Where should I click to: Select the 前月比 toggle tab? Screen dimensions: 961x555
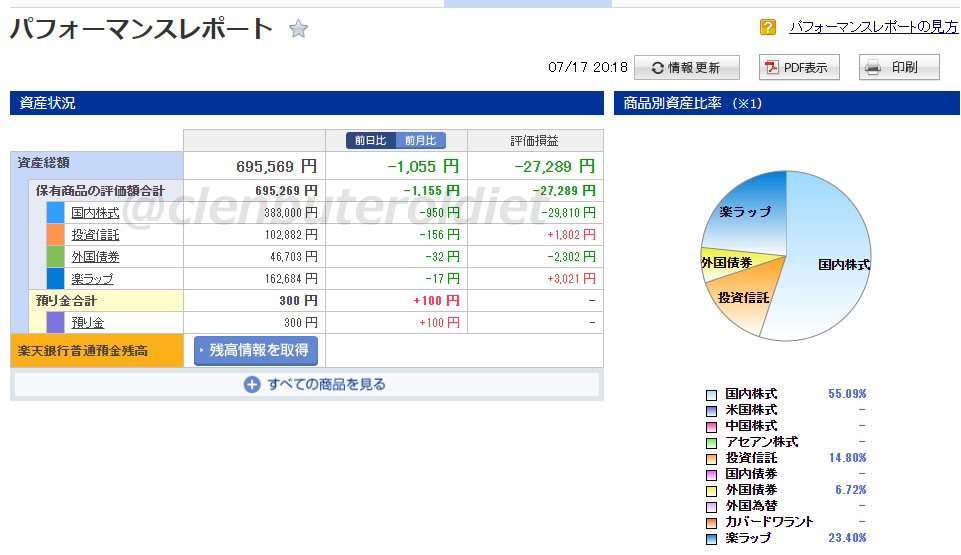(420, 140)
